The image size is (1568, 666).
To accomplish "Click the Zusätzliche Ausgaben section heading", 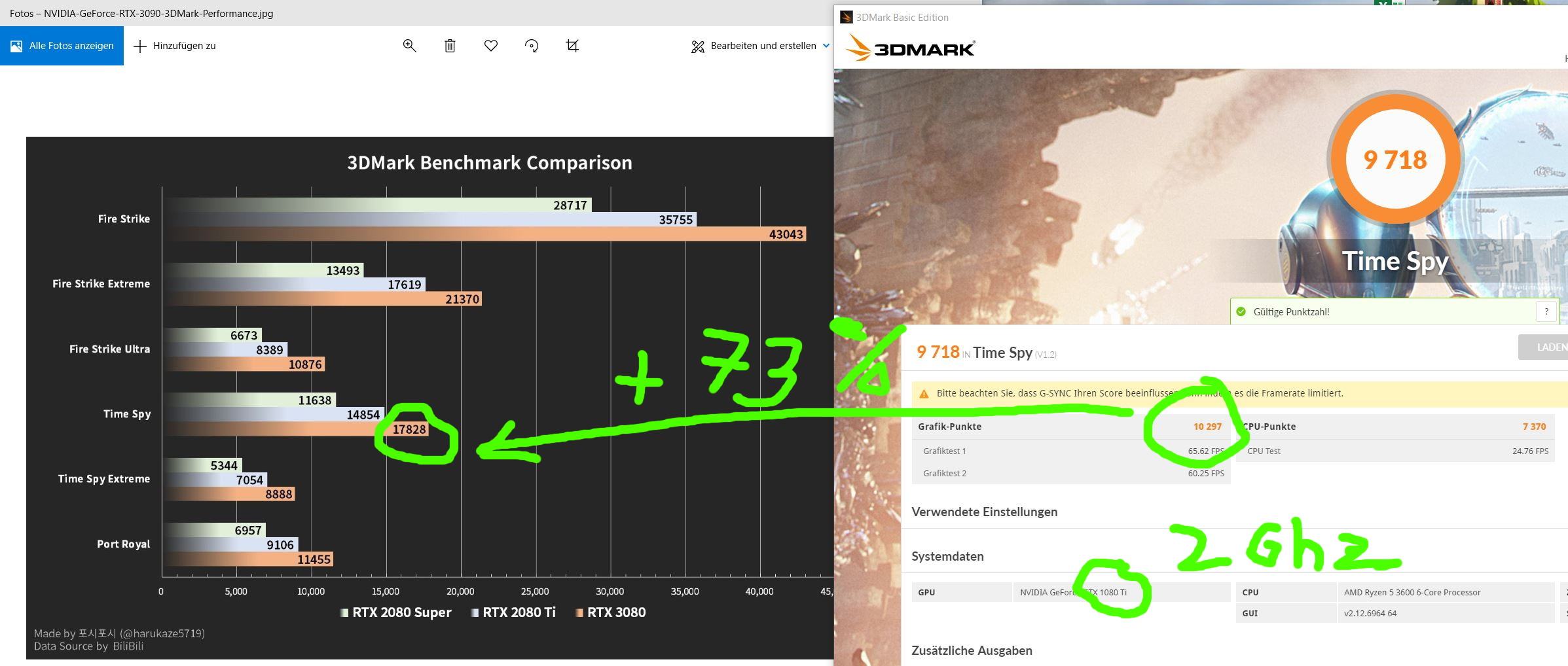I will tap(972, 650).
